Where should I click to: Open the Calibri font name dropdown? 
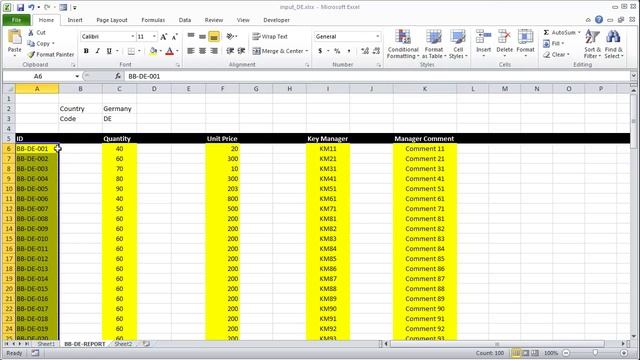[132, 37]
